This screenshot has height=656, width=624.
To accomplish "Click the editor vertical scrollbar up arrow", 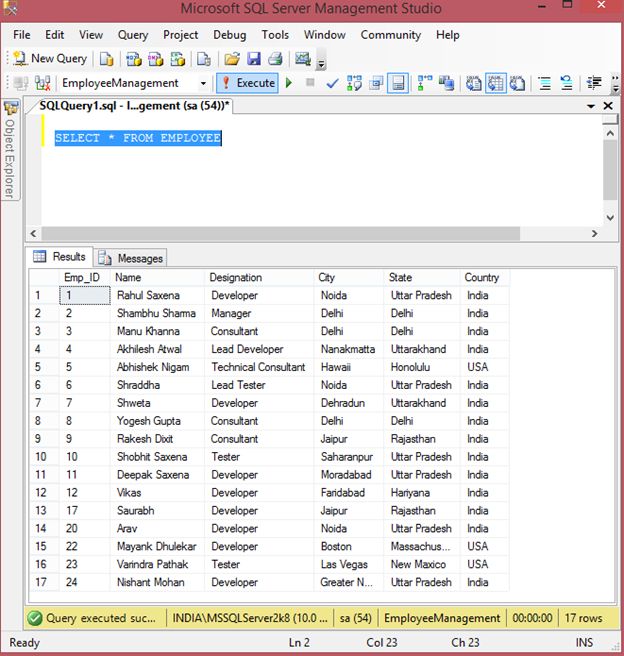I will click(x=610, y=133).
